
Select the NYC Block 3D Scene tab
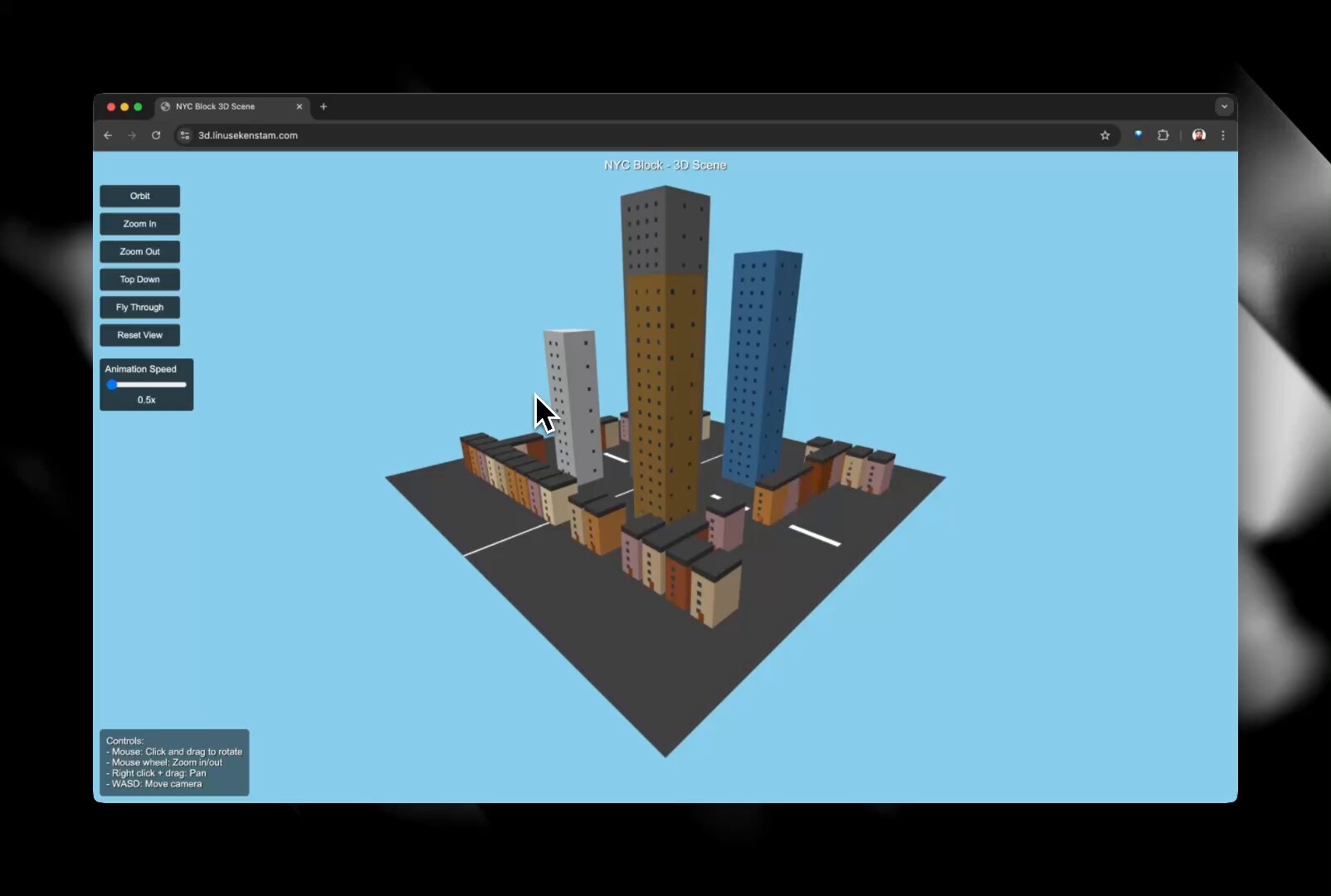tap(232, 106)
